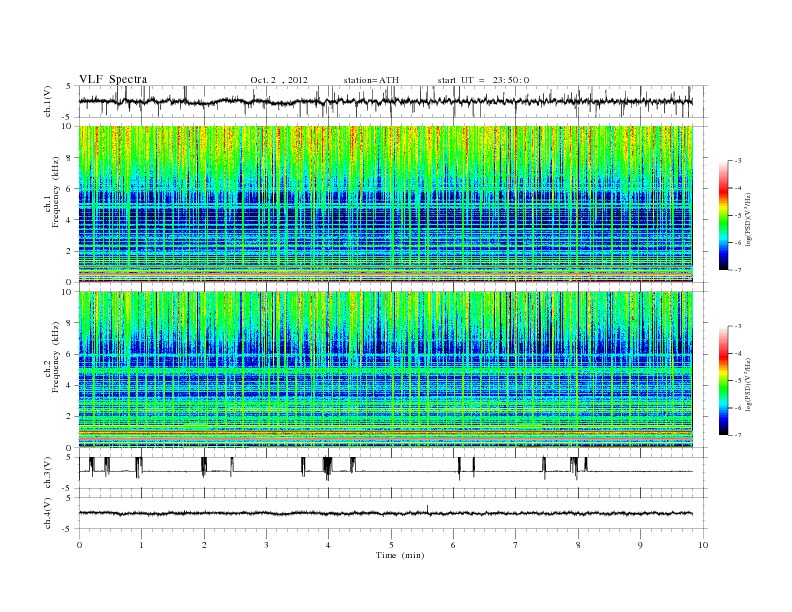Click the "6" kHz tick on ch.2 frequency axis

click(69, 354)
